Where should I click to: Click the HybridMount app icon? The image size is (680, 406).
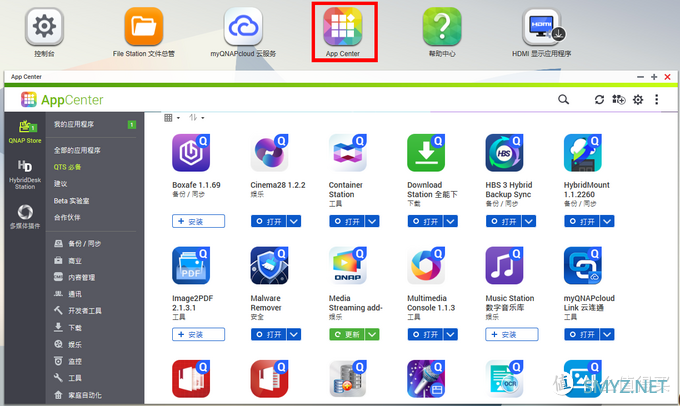tap(583, 153)
